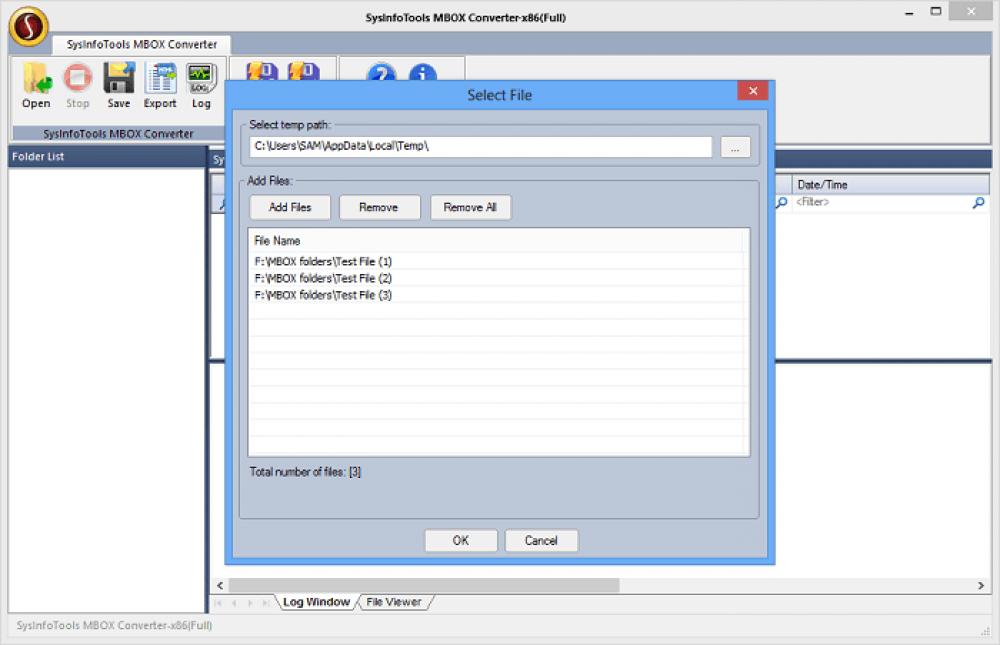Viewport: 1000px width, 645px height.
Task: Switch to the File Viewer tab
Action: click(394, 602)
